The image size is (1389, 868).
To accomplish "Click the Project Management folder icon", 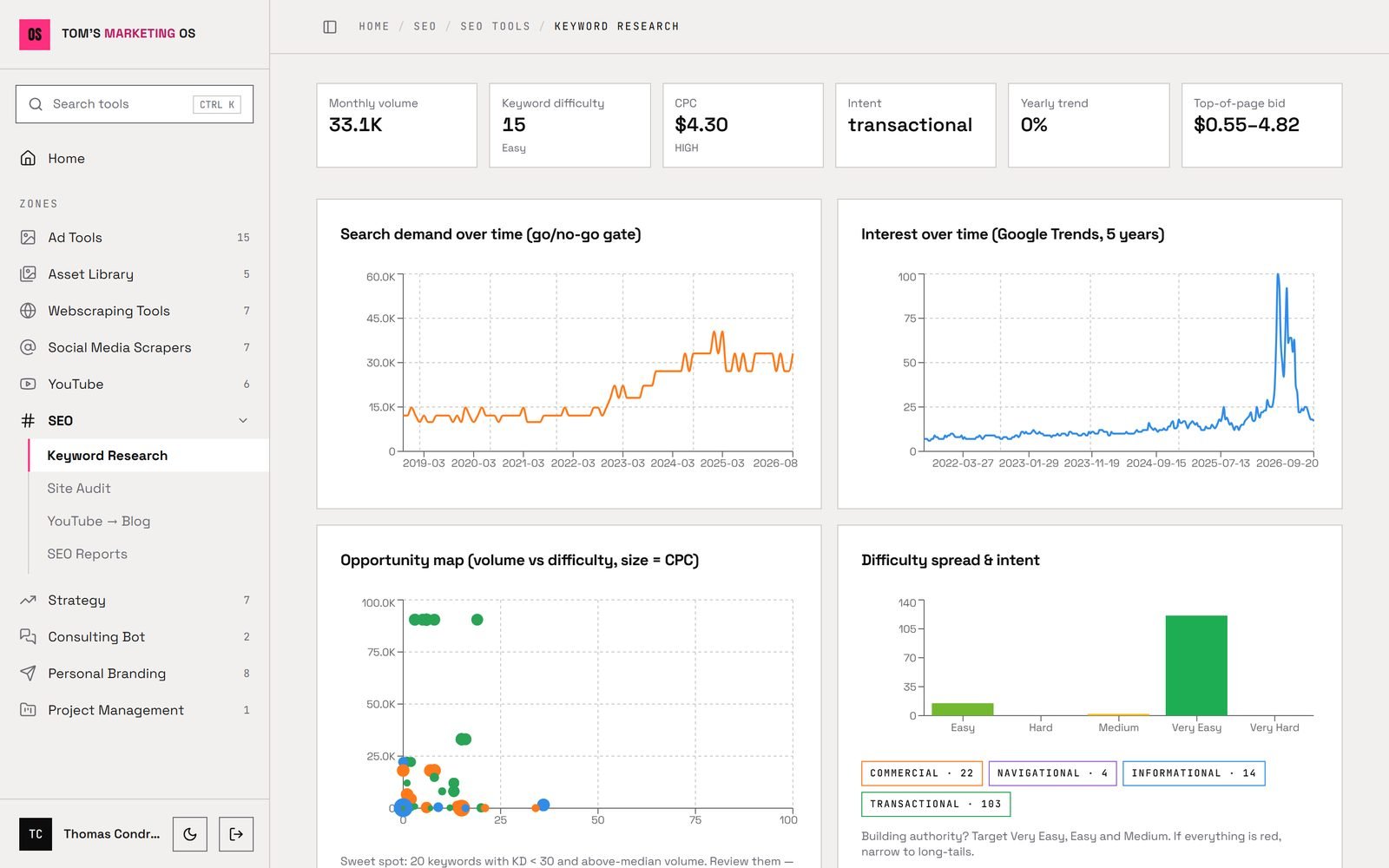I will 28,710.
